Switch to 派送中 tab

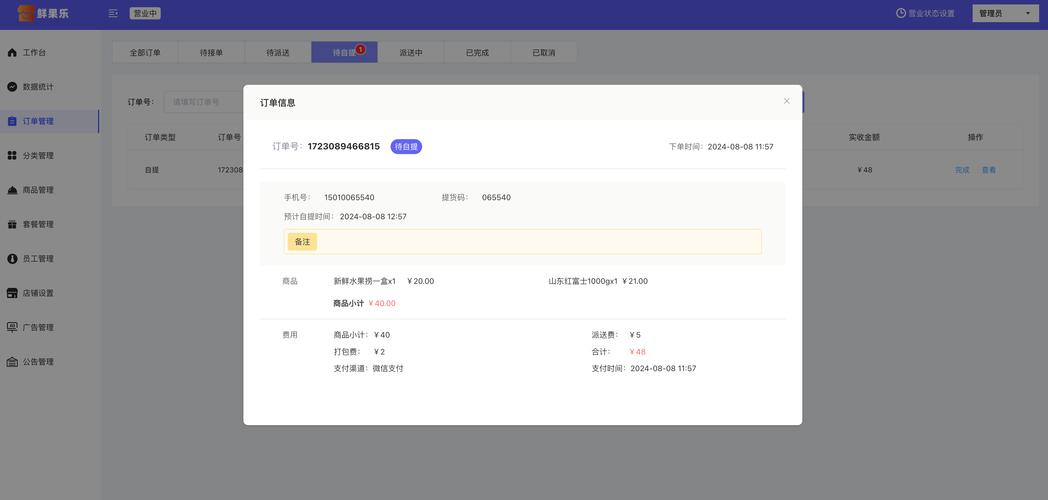pos(411,53)
